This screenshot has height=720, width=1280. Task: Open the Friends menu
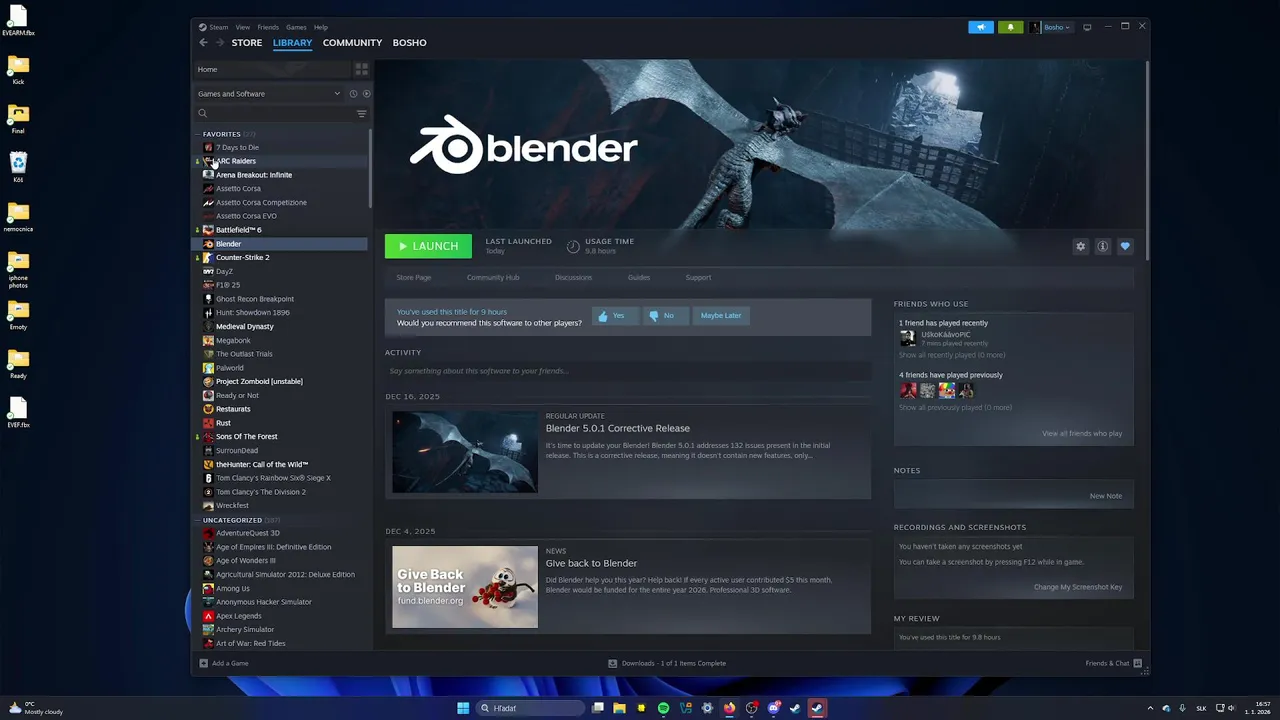click(268, 27)
